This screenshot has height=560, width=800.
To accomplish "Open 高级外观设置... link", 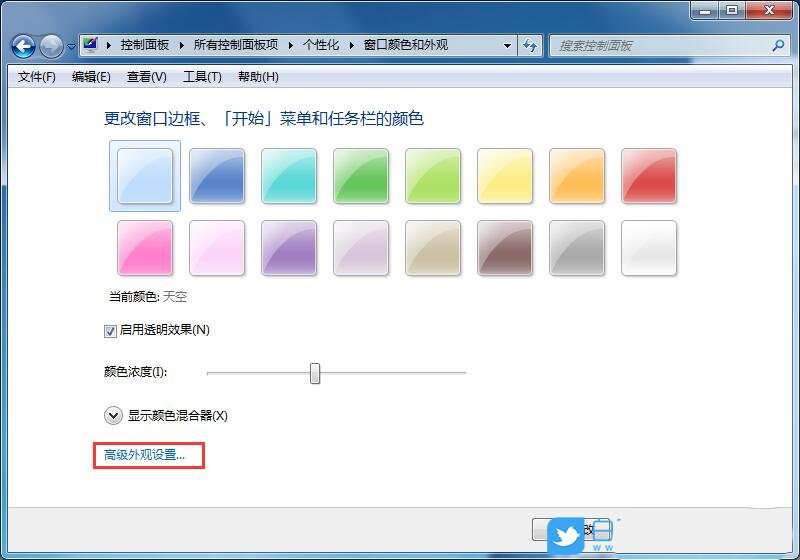I will (x=144, y=455).
